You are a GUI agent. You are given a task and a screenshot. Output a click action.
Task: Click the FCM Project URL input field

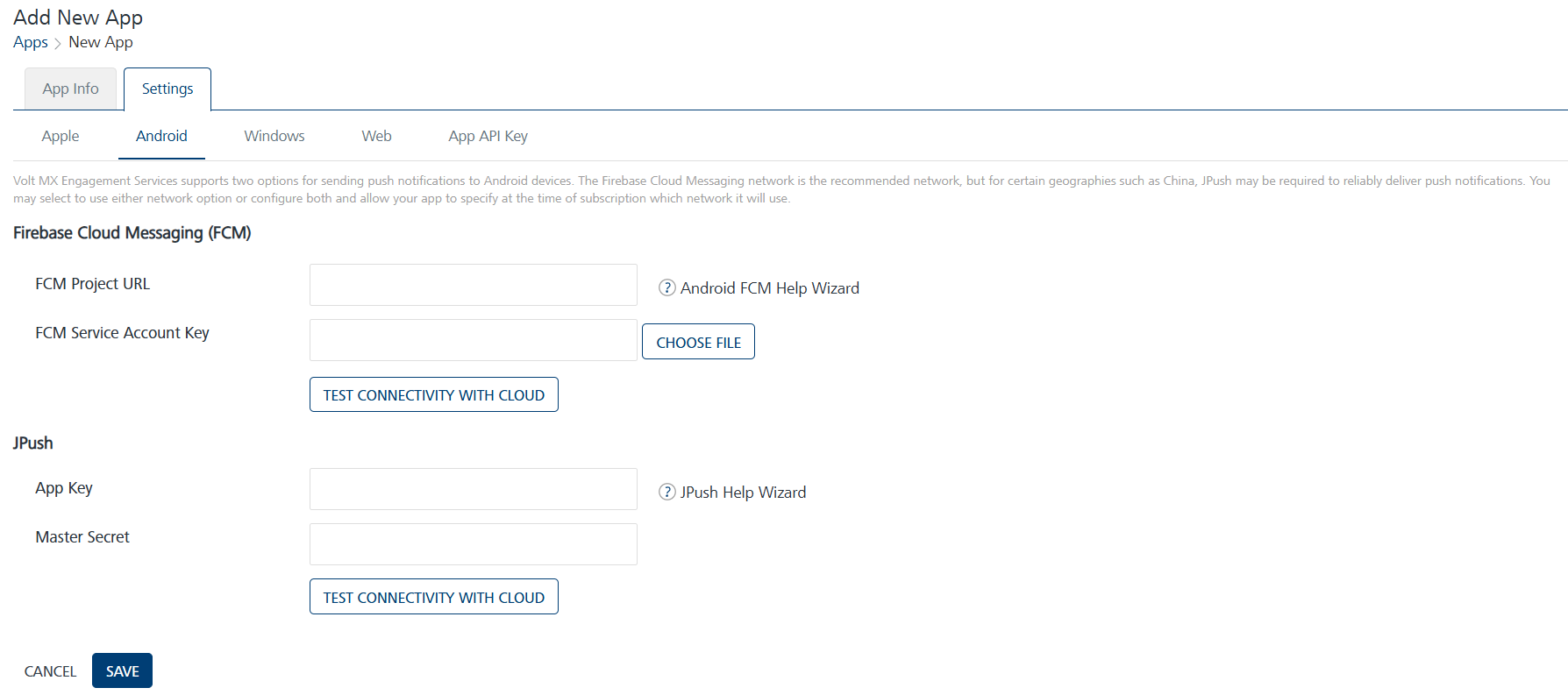pyautogui.click(x=473, y=285)
